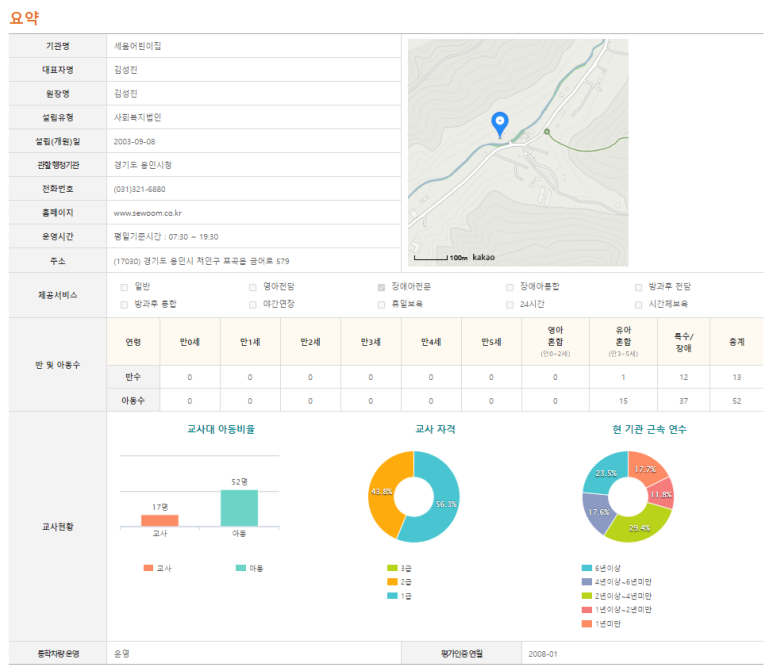Click the 교사대 아동비율 chart title
Viewport: 773px width, 671px height.
[x=220, y=429]
